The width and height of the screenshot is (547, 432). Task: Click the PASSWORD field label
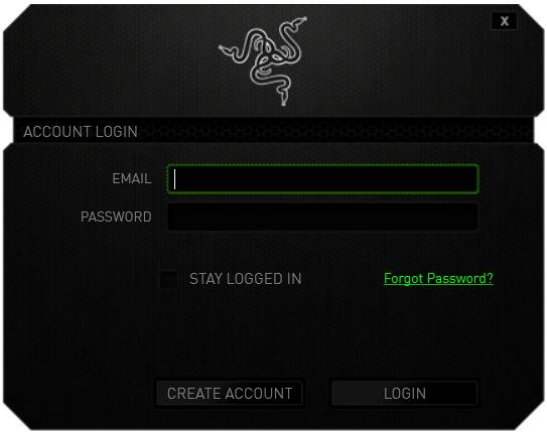tap(116, 217)
